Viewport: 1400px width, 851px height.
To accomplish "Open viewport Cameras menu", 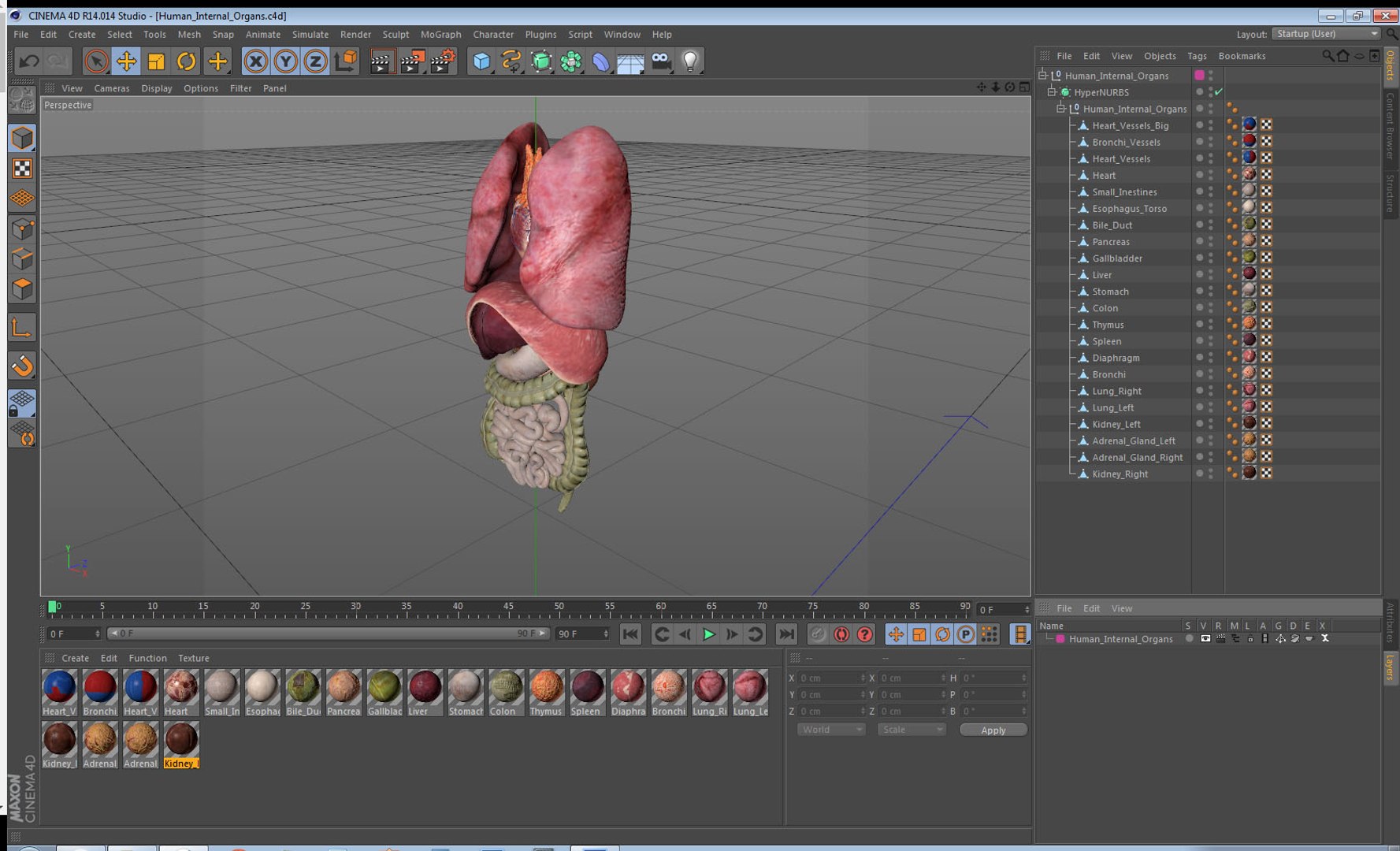I will (111, 88).
